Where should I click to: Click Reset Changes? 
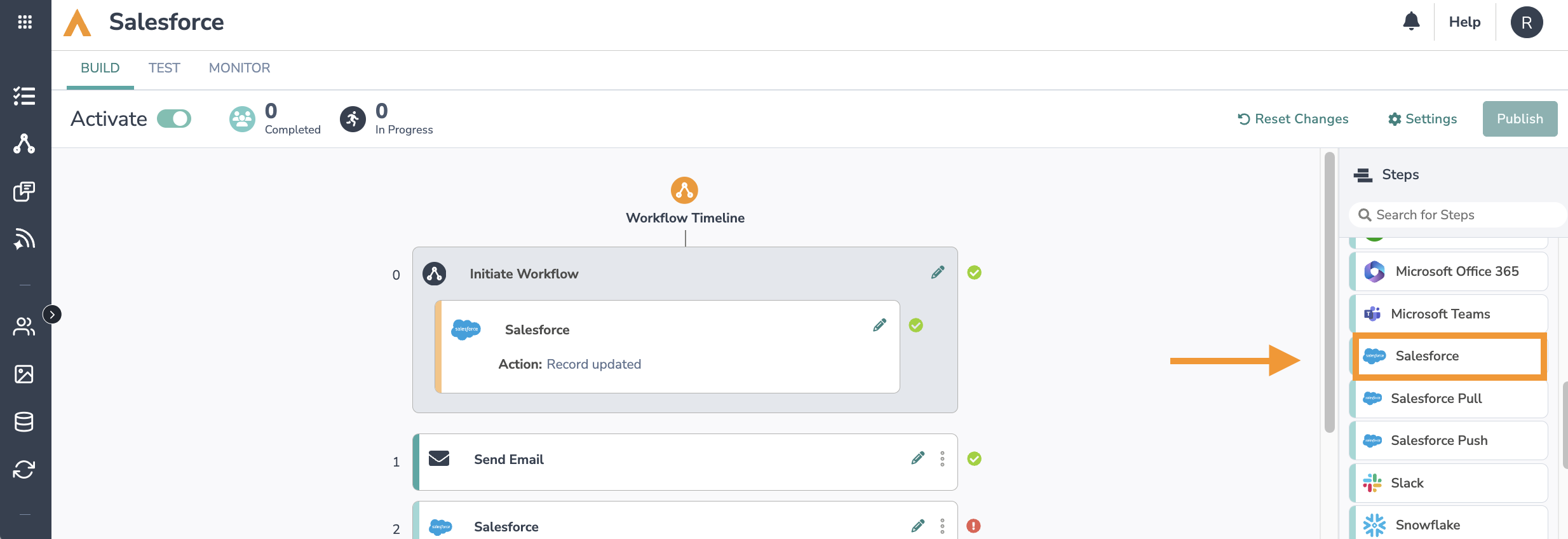pyautogui.click(x=1293, y=119)
